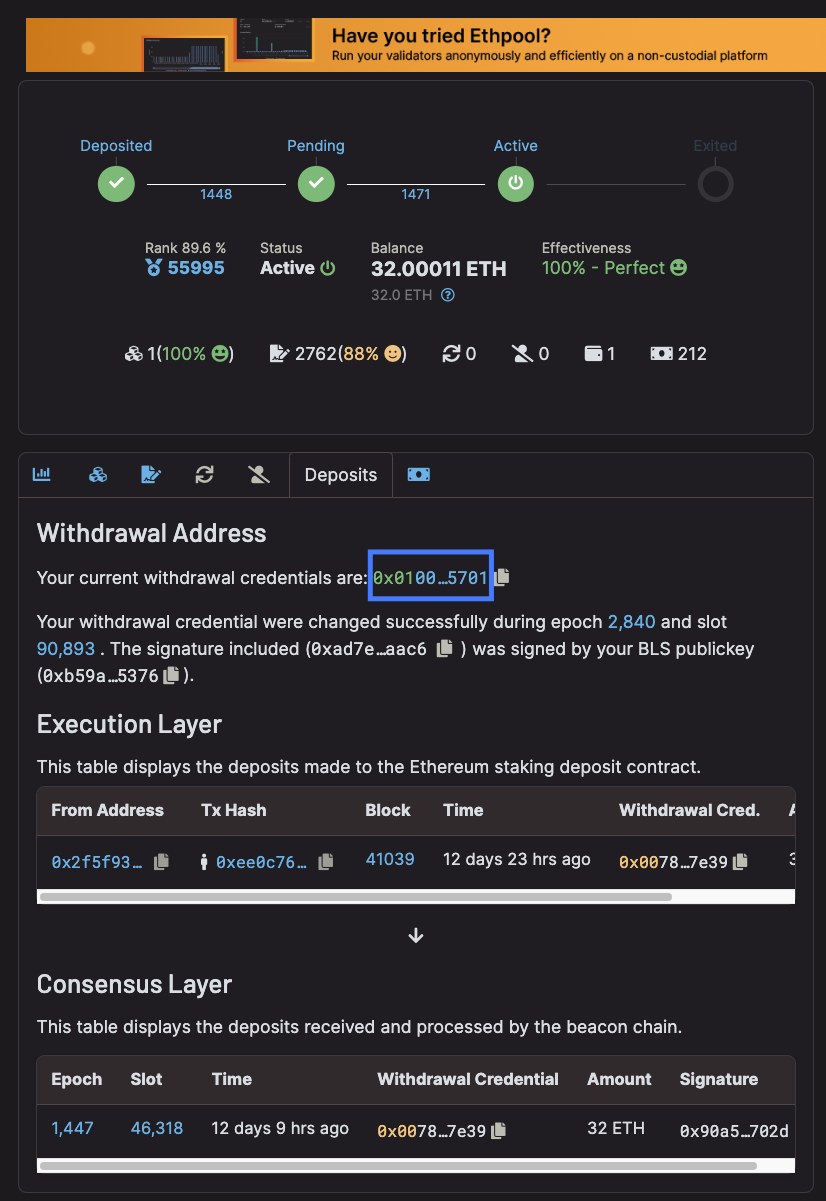The image size is (826, 1201).
Task: Copy signature 0xad7e…aac6
Action: pyautogui.click(x=445, y=649)
